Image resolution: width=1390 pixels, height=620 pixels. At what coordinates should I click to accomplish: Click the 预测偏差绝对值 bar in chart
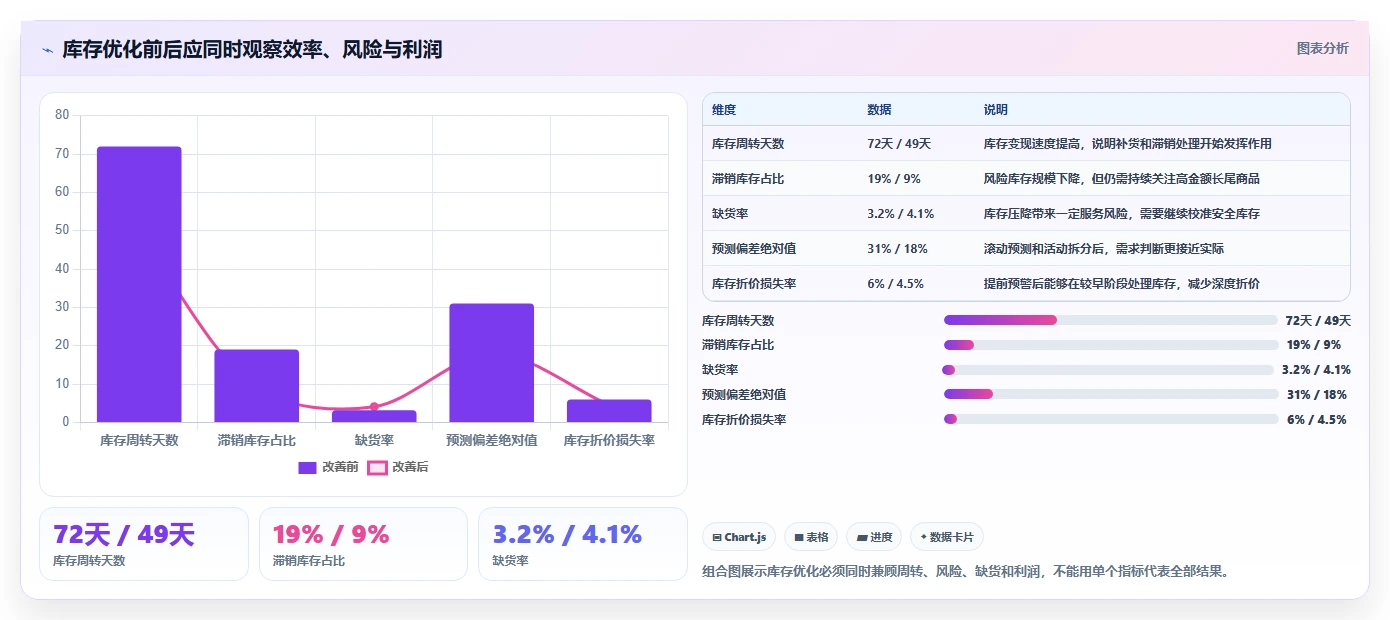491,363
